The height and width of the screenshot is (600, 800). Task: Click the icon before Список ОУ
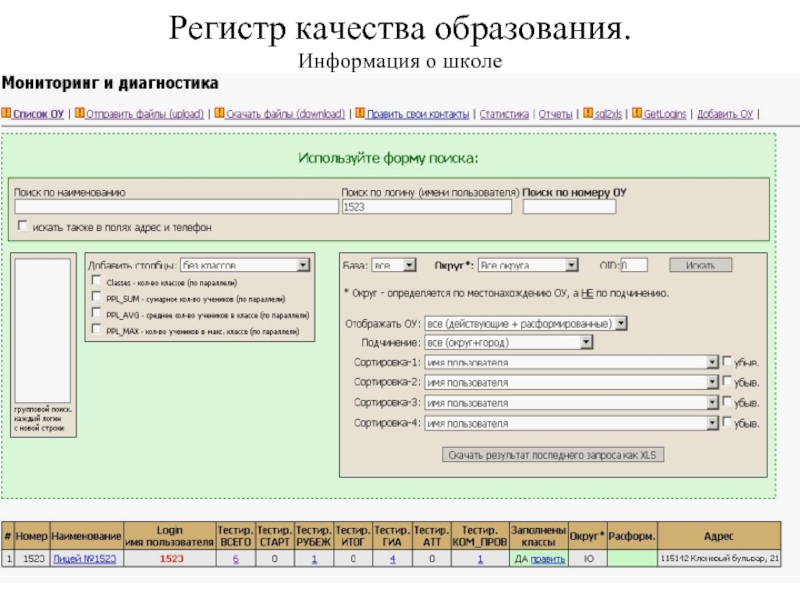tap(5, 115)
